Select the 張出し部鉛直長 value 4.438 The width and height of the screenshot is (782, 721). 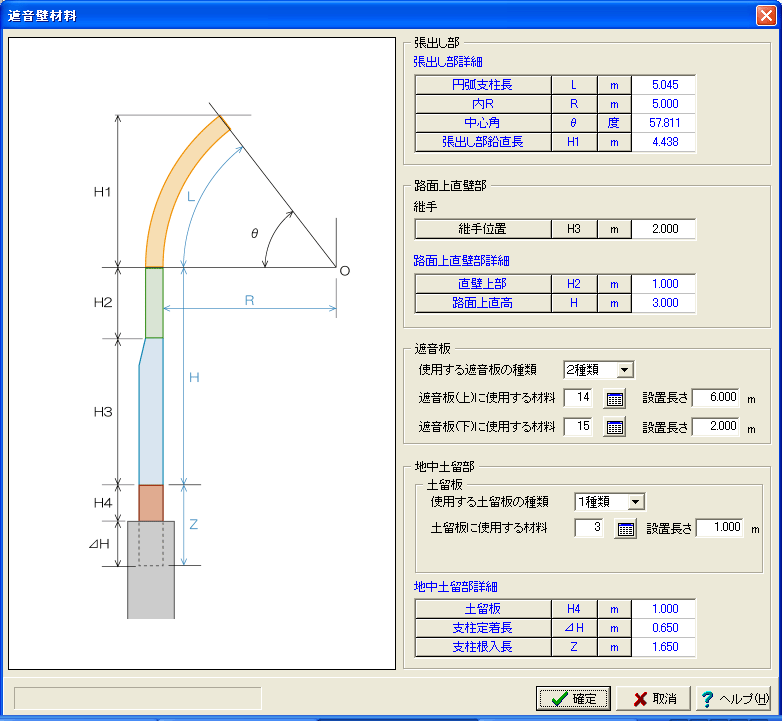click(664, 142)
